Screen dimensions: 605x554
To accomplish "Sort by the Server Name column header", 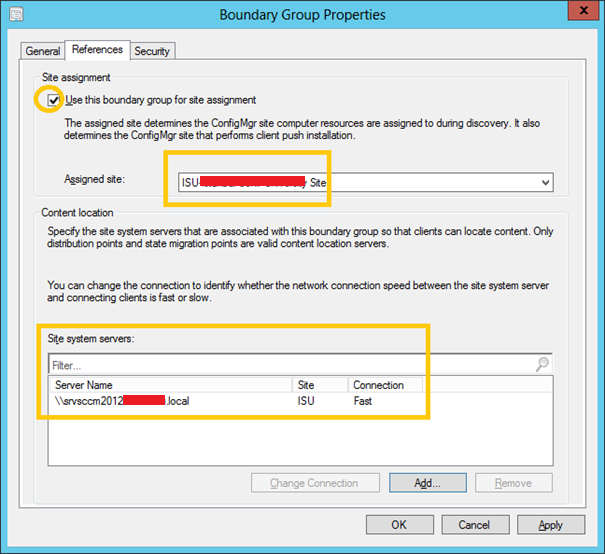I will pos(170,385).
